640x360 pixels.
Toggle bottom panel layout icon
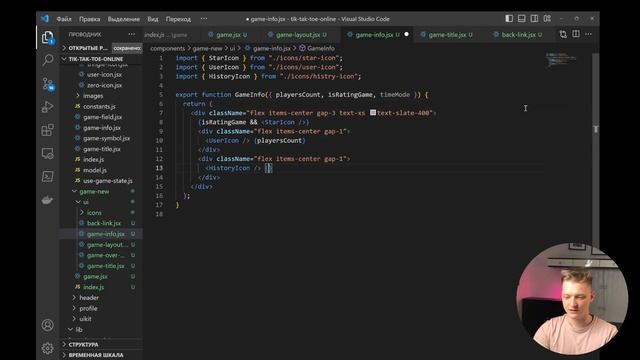[x=522, y=18]
